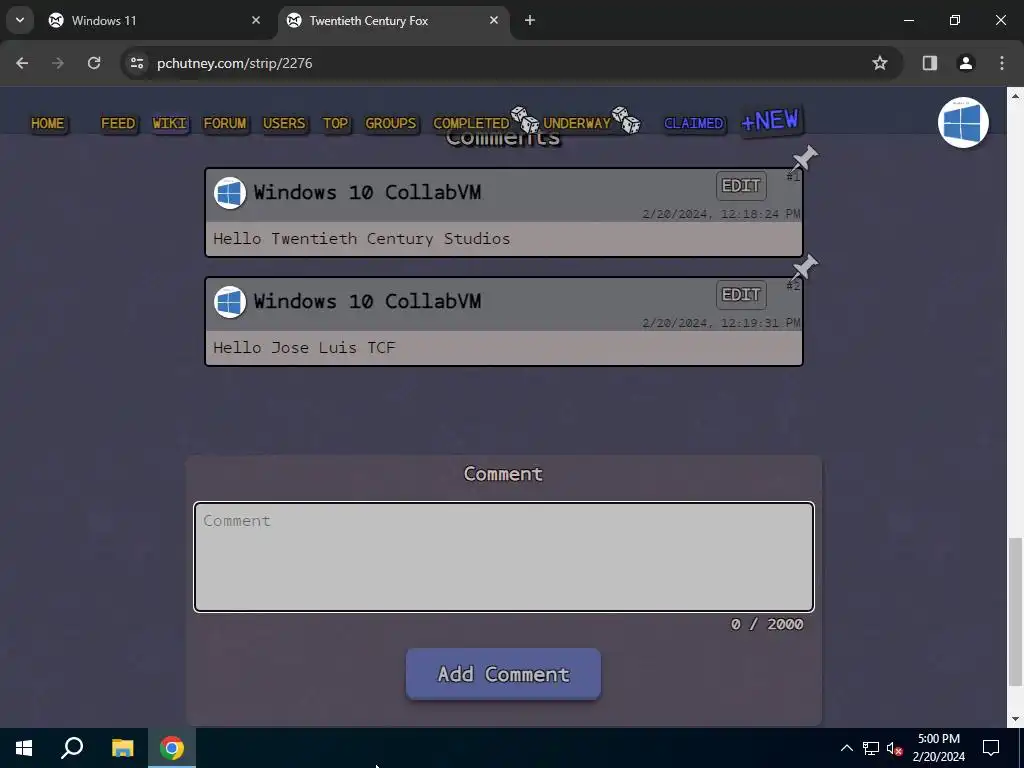Close the Windows 11 tab
Image resolution: width=1024 pixels, height=768 pixels.
[x=256, y=20]
